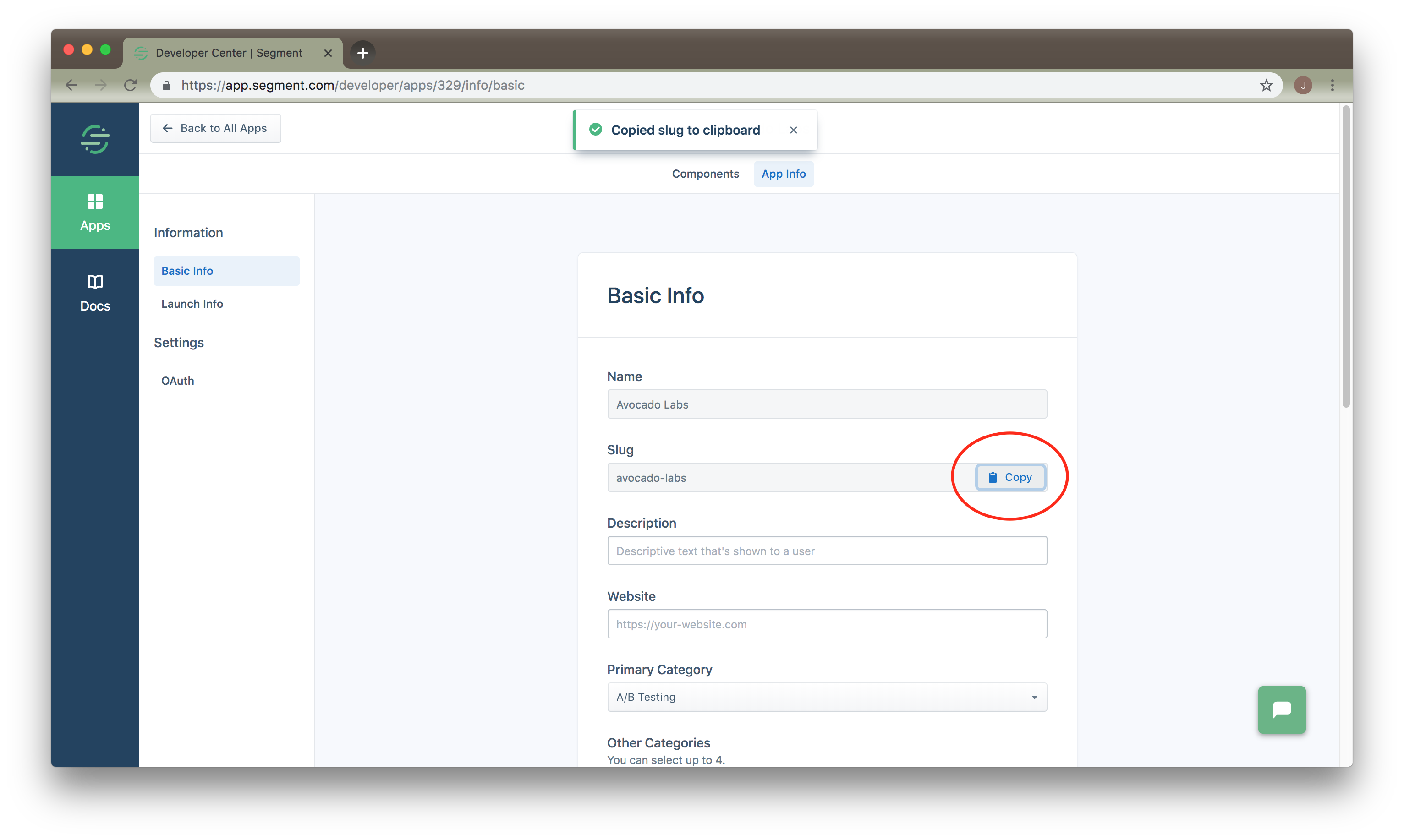Bookmark page with the star icon

tap(1266, 86)
